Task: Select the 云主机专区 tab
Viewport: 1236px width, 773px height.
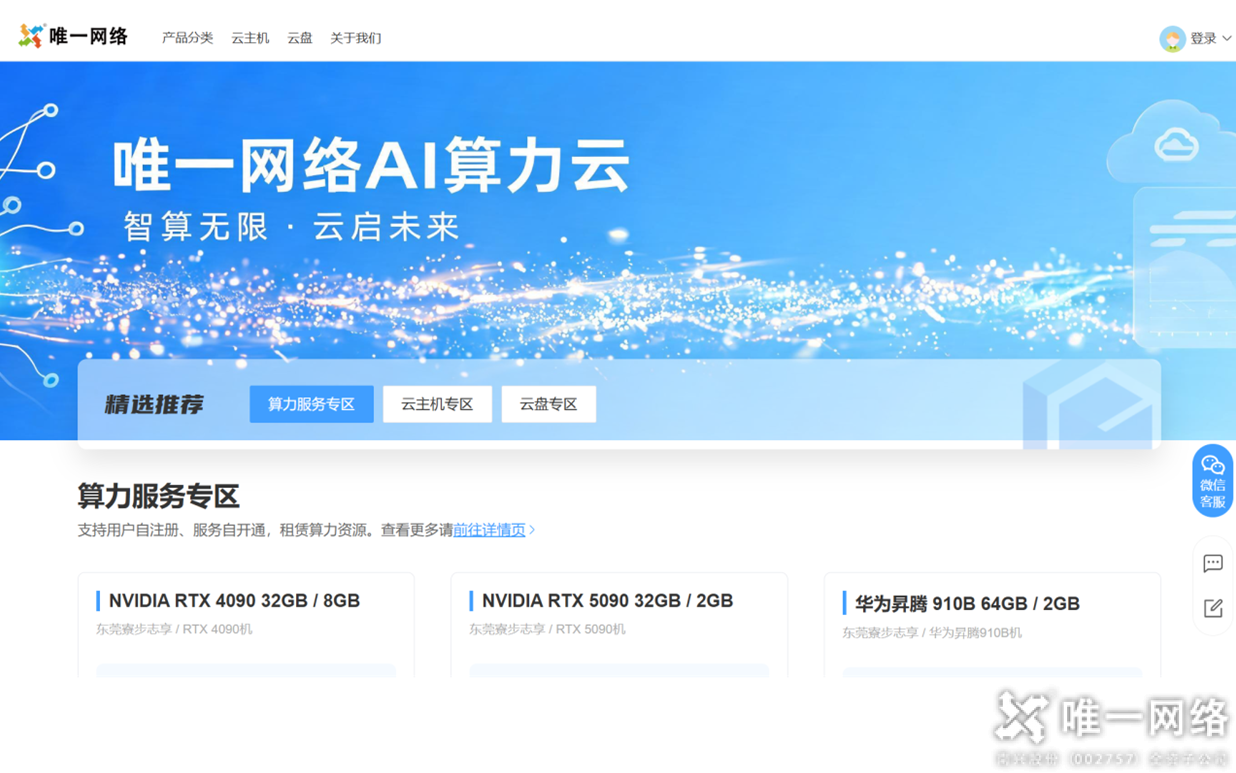Action: (437, 404)
